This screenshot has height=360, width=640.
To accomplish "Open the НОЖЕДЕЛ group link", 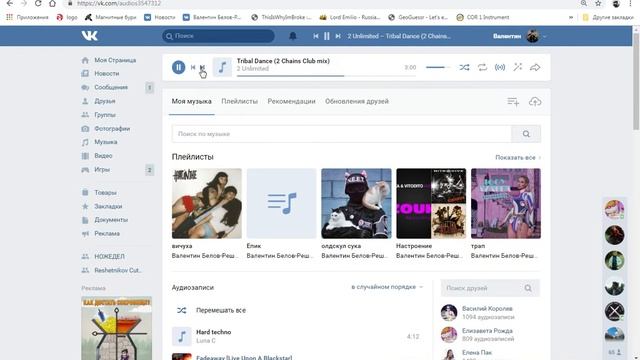I will pyautogui.click(x=109, y=256).
